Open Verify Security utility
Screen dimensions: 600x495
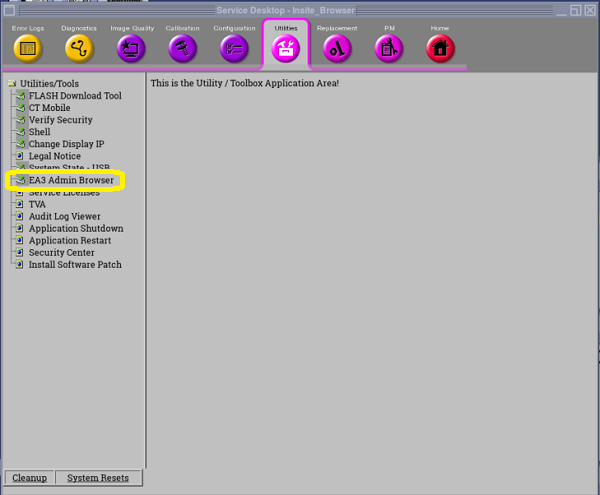[x=60, y=120]
